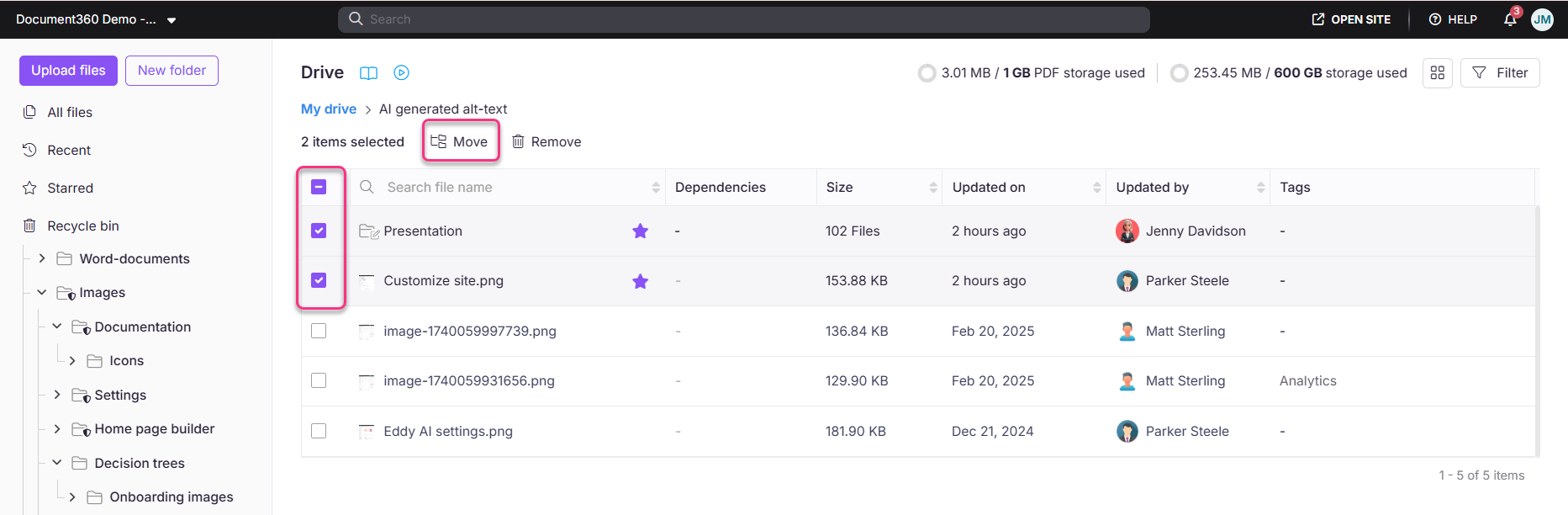The image size is (1568, 515).
Task: Expand the Icons folder
Action: coord(72,360)
